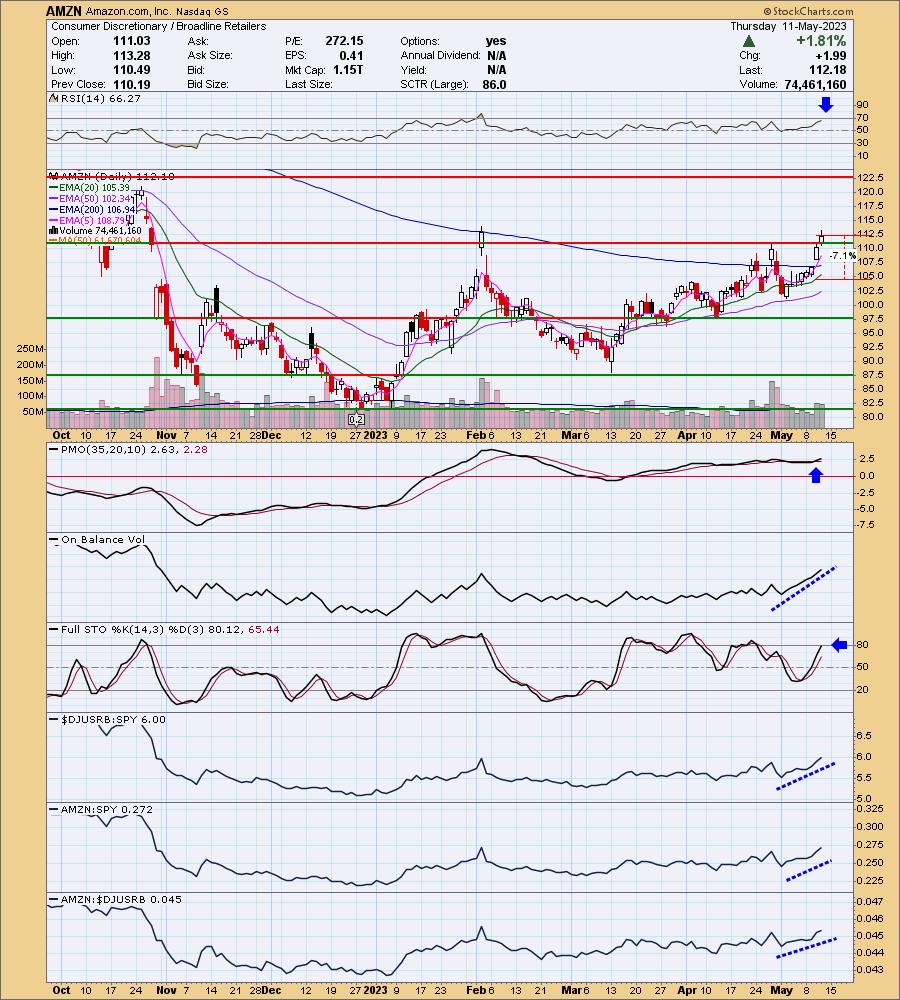This screenshot has height=1000, width=900.
Task: Click the 'Ask Size:' field label
Action: 210,55
